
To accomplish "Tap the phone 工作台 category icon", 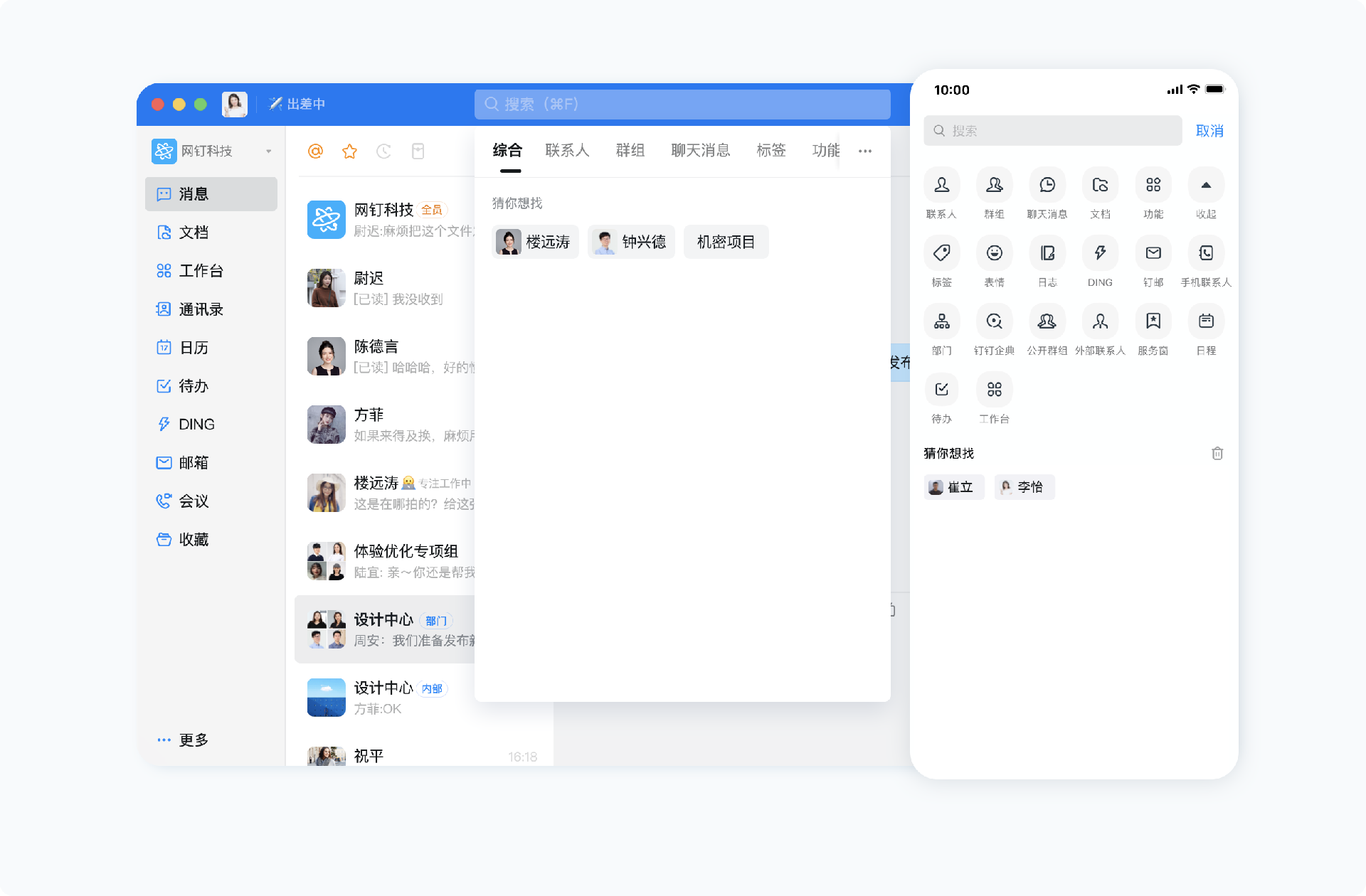I will coord(994,390).
